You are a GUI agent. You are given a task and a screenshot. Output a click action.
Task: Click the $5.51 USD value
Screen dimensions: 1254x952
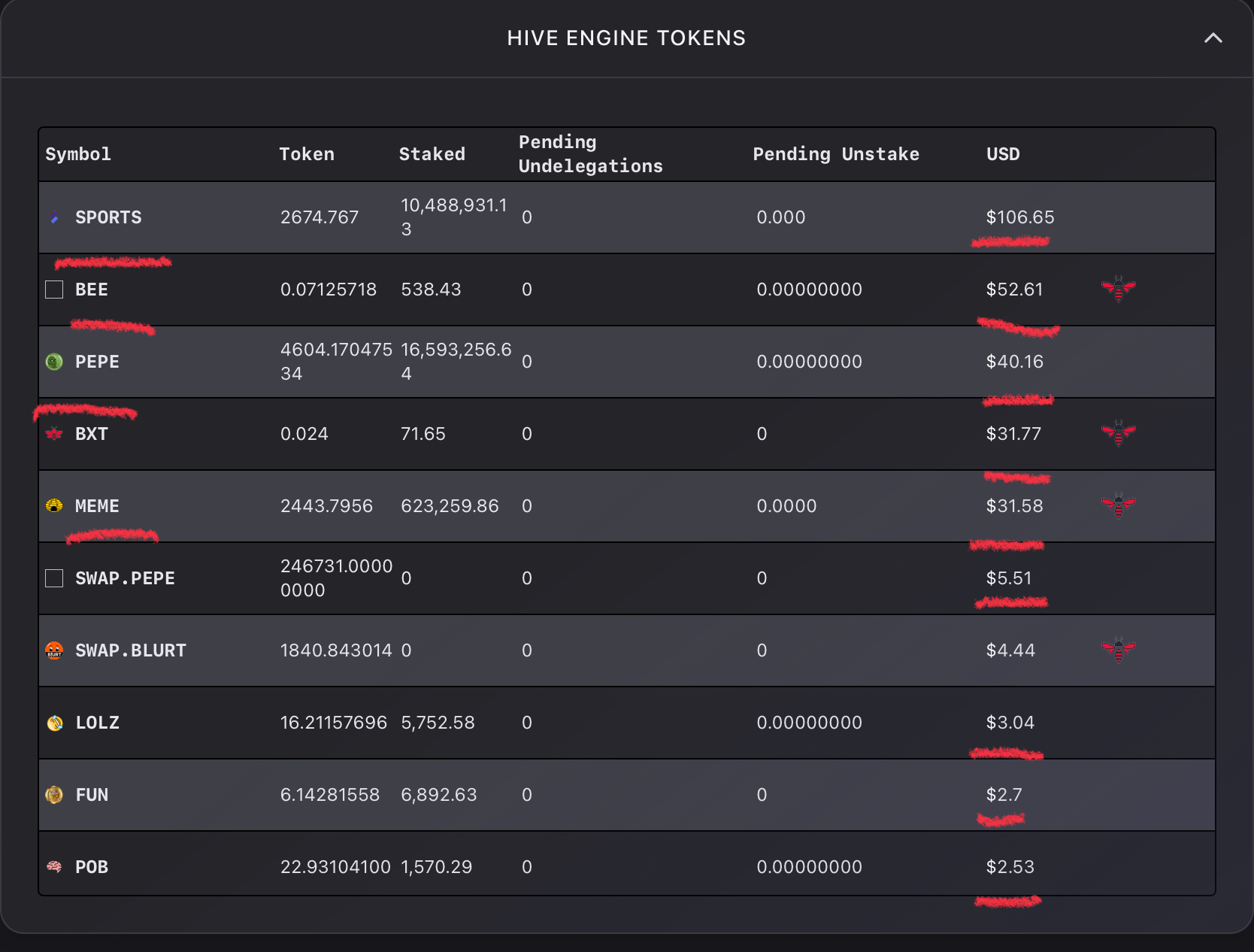tap(1009, 578)
